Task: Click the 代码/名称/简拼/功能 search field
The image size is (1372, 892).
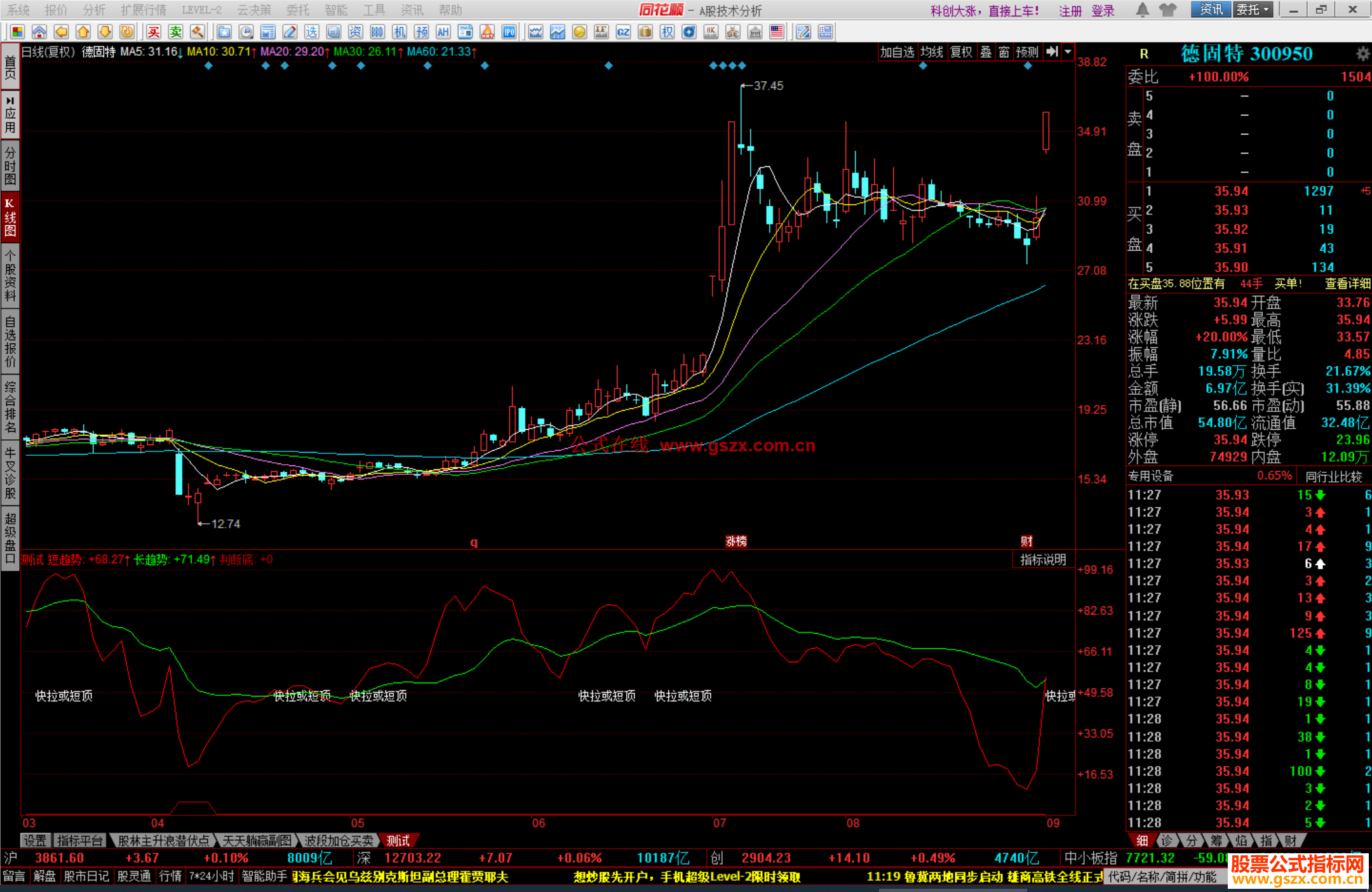Action: pos(1162,877)
